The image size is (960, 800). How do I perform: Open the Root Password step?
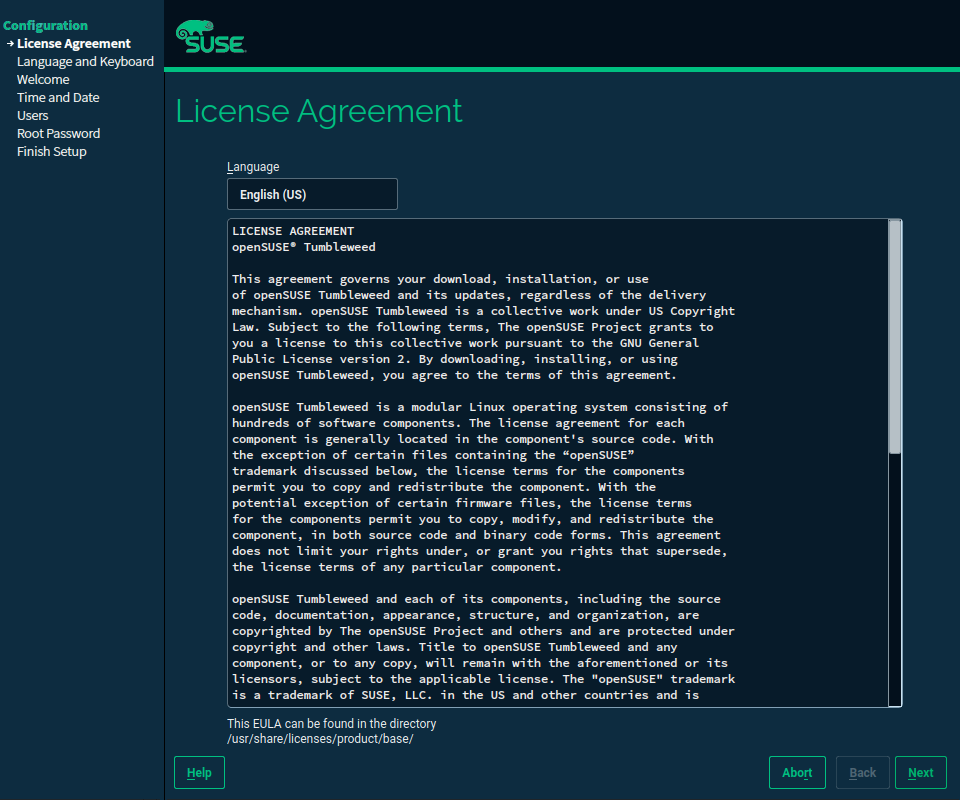coord(58,134)
